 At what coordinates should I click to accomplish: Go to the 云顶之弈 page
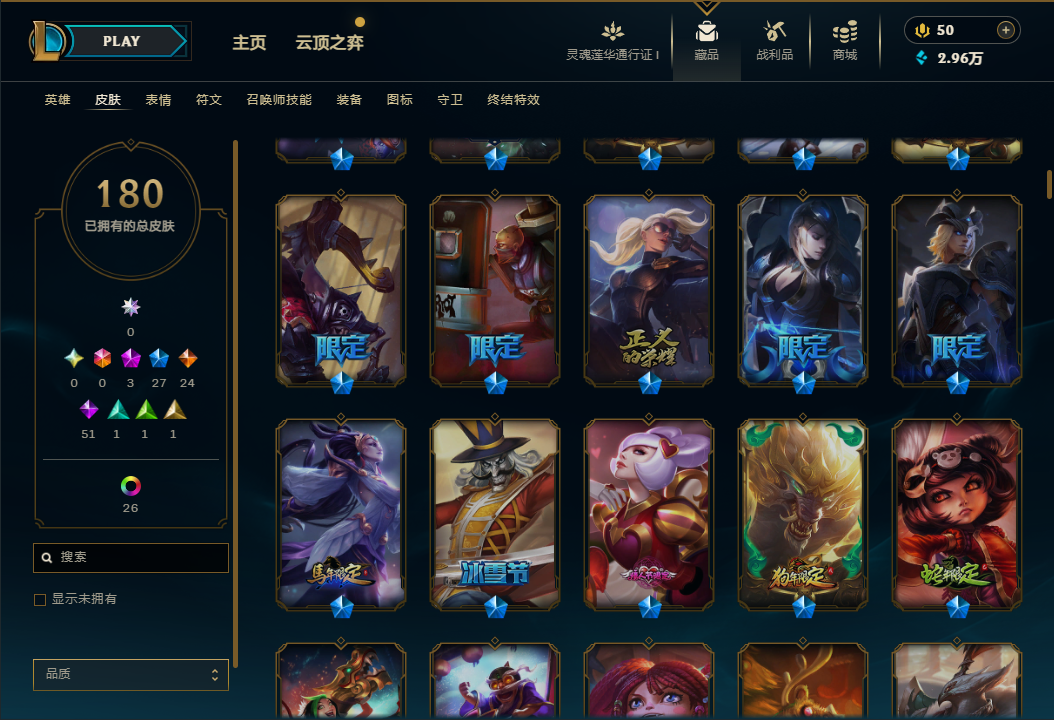pyautogui.click(x=329, y=42)
